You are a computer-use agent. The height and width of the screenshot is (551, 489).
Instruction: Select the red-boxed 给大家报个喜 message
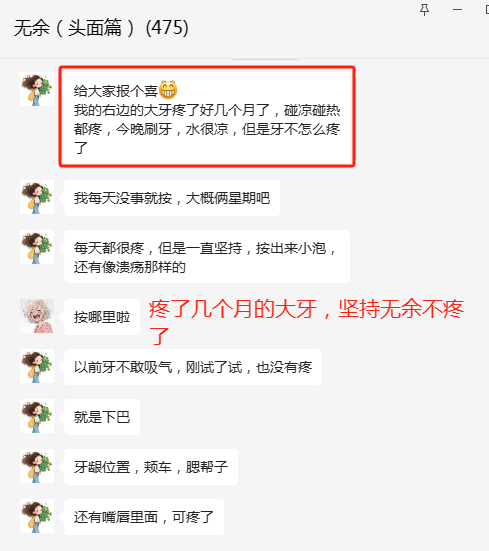207,116
